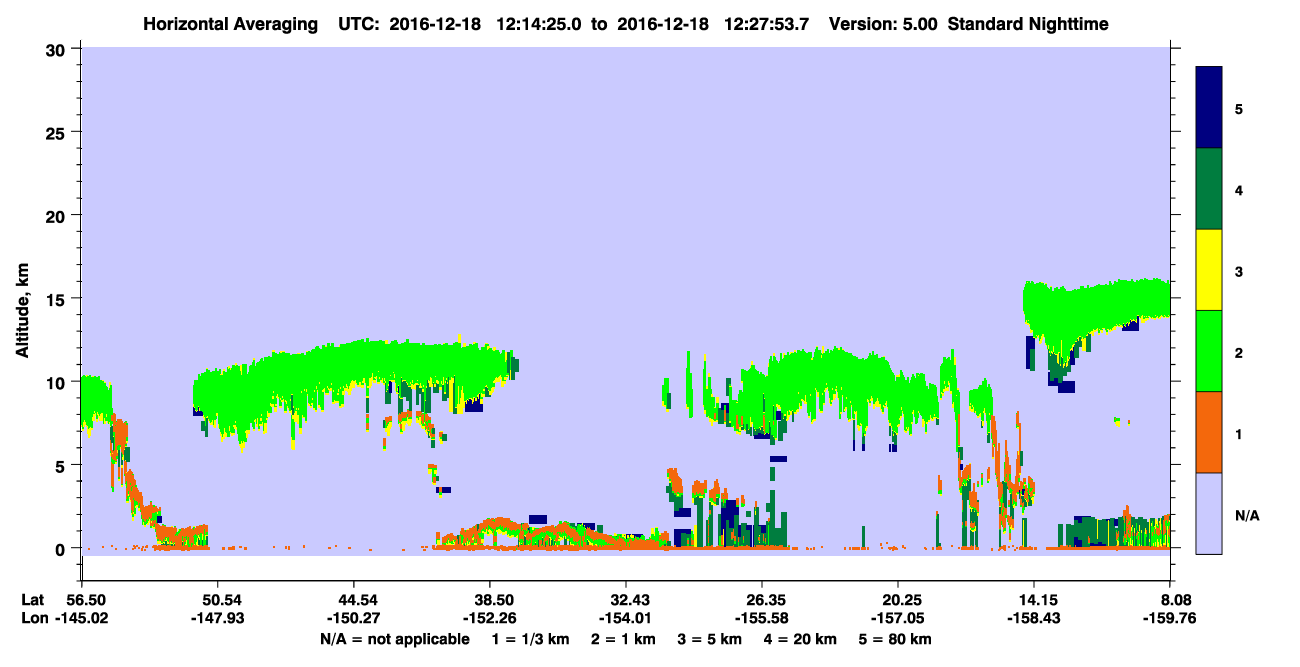This screenshot has width=1300, height=667.
Task: Click the 'Lon' row label
Action: (34, 618)
